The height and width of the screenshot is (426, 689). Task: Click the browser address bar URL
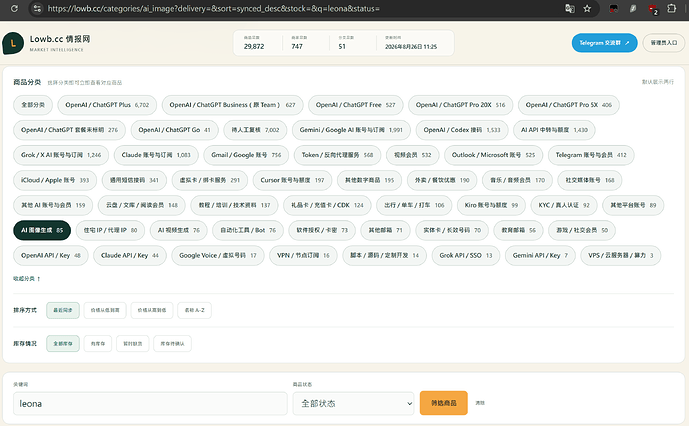tap(214, 8)
